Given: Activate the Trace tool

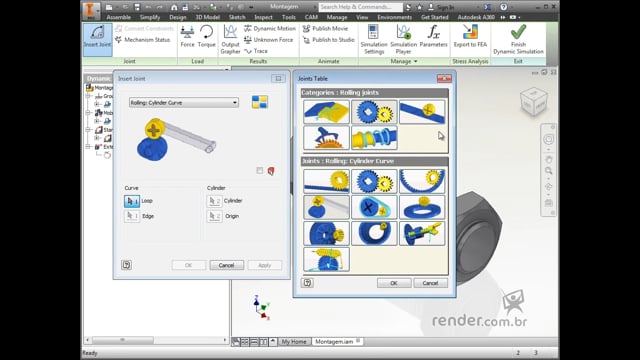Looking at the screenshot, I should [256, 51].
